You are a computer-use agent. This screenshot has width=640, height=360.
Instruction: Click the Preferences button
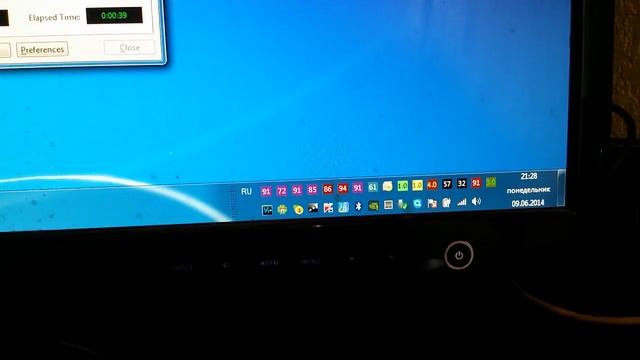click(42, 49)
